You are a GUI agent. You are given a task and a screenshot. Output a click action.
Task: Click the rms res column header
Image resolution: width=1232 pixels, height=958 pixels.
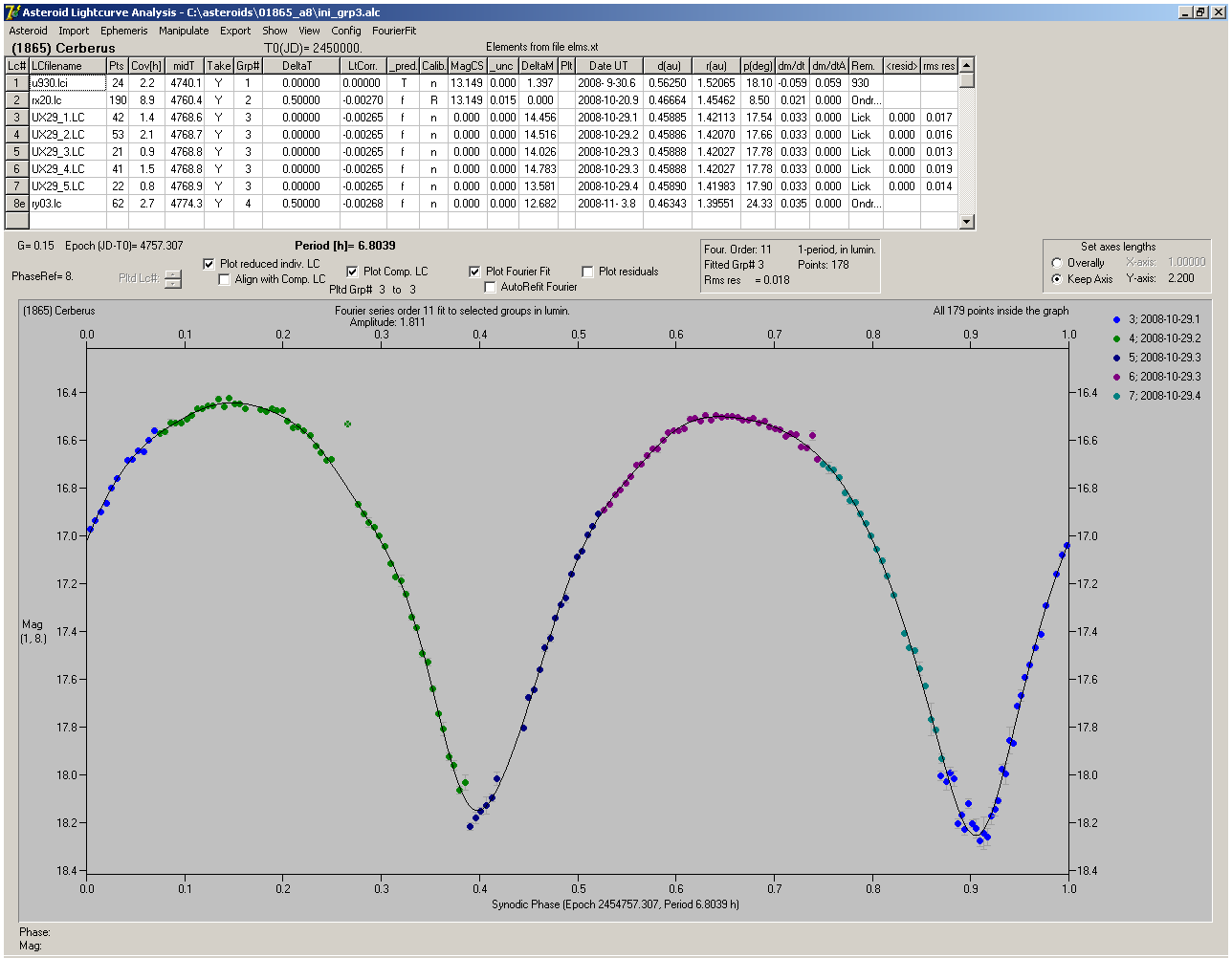938,66
